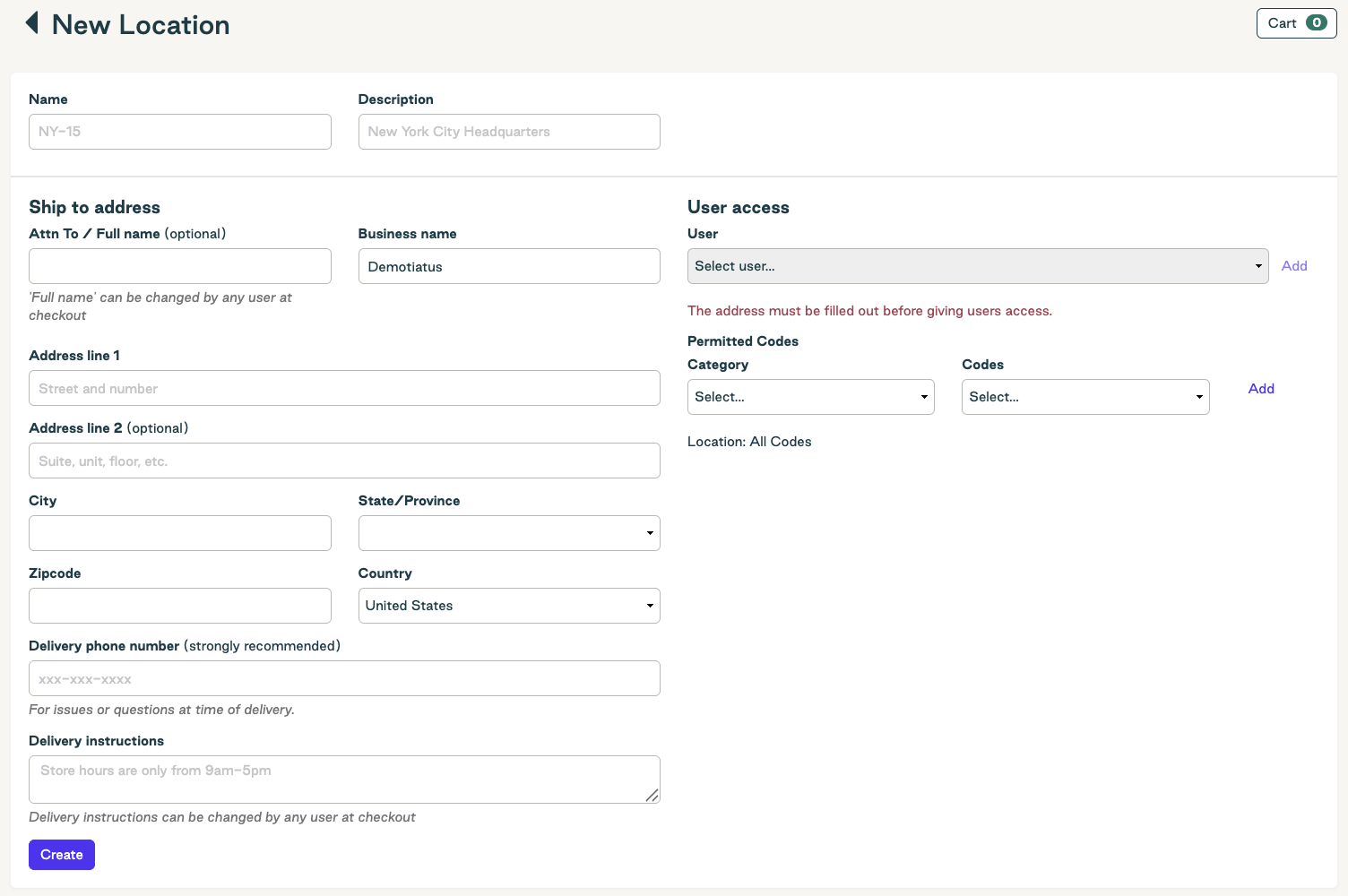Screen dimensions: 1348x896
Task: Click the 'Permitted Codes' label
Action: point(743,341)
